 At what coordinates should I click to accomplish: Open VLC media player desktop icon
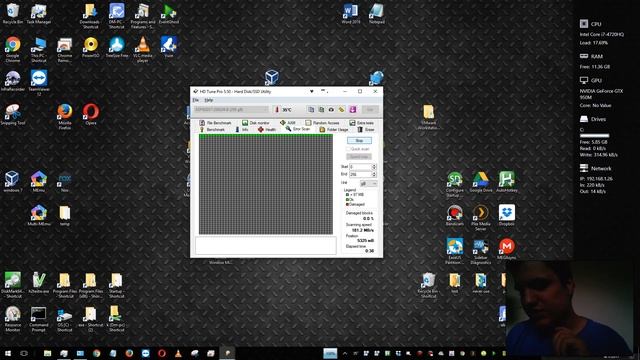click(142, 49)
